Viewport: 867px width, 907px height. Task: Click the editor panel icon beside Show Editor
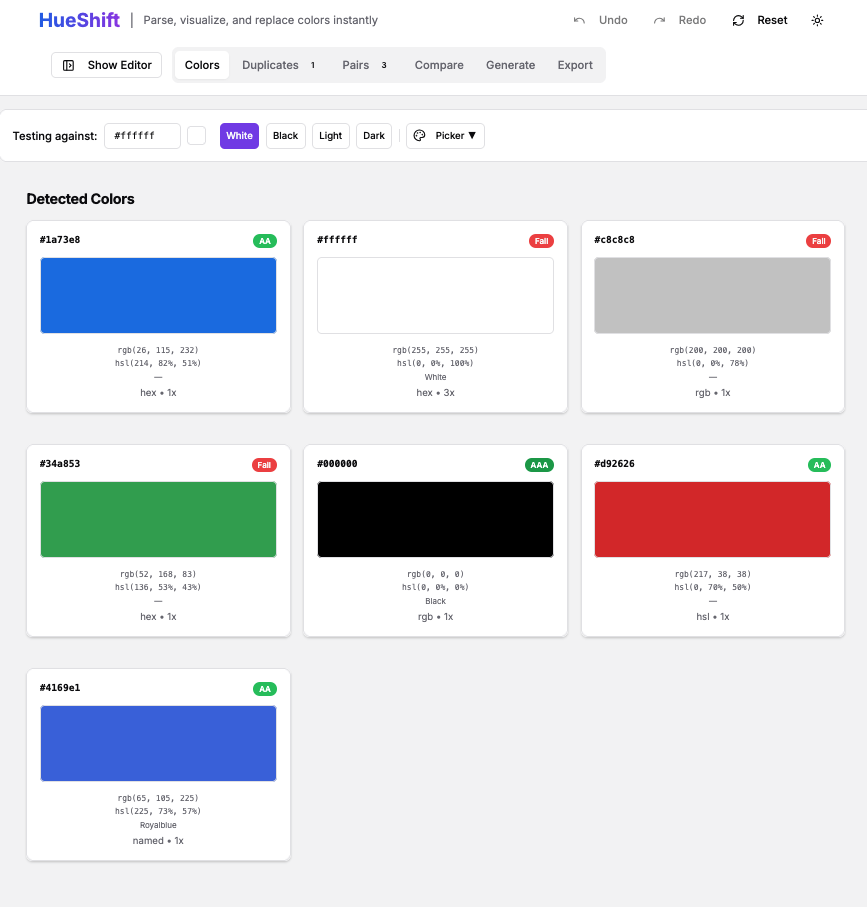click(67, 64)
